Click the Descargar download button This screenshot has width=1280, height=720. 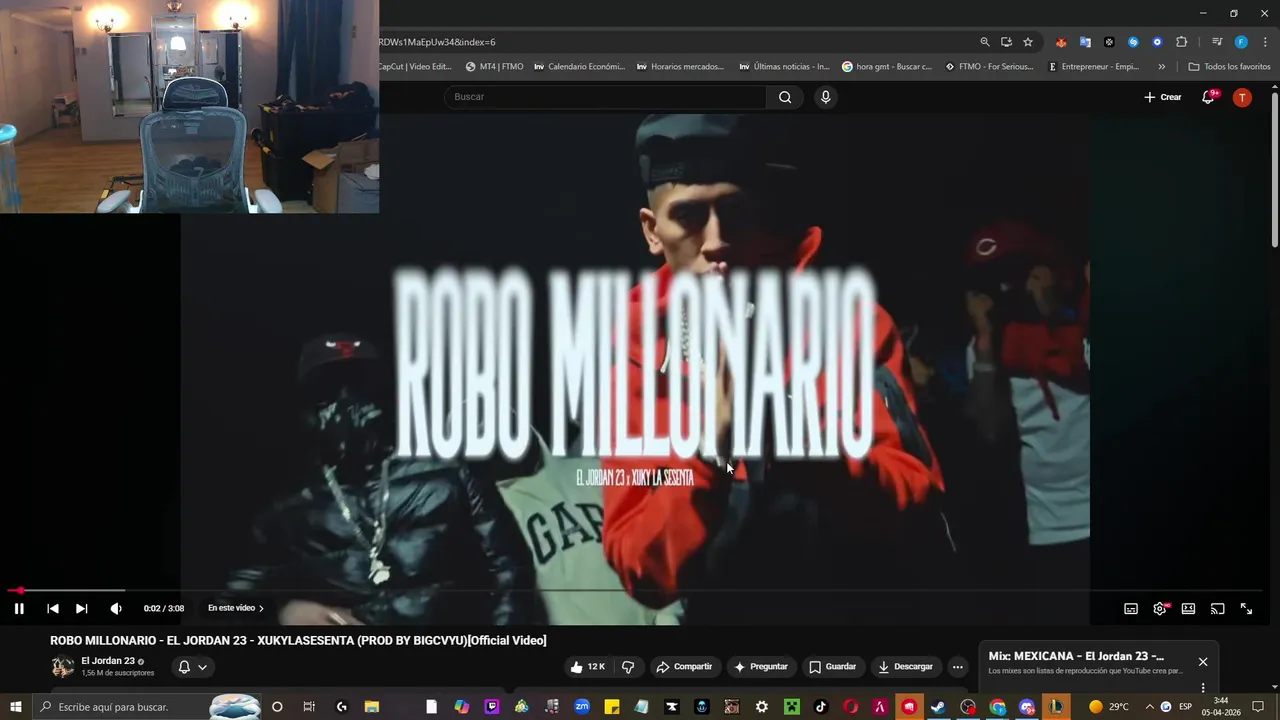pyautogui.click(x=905, y=667)
